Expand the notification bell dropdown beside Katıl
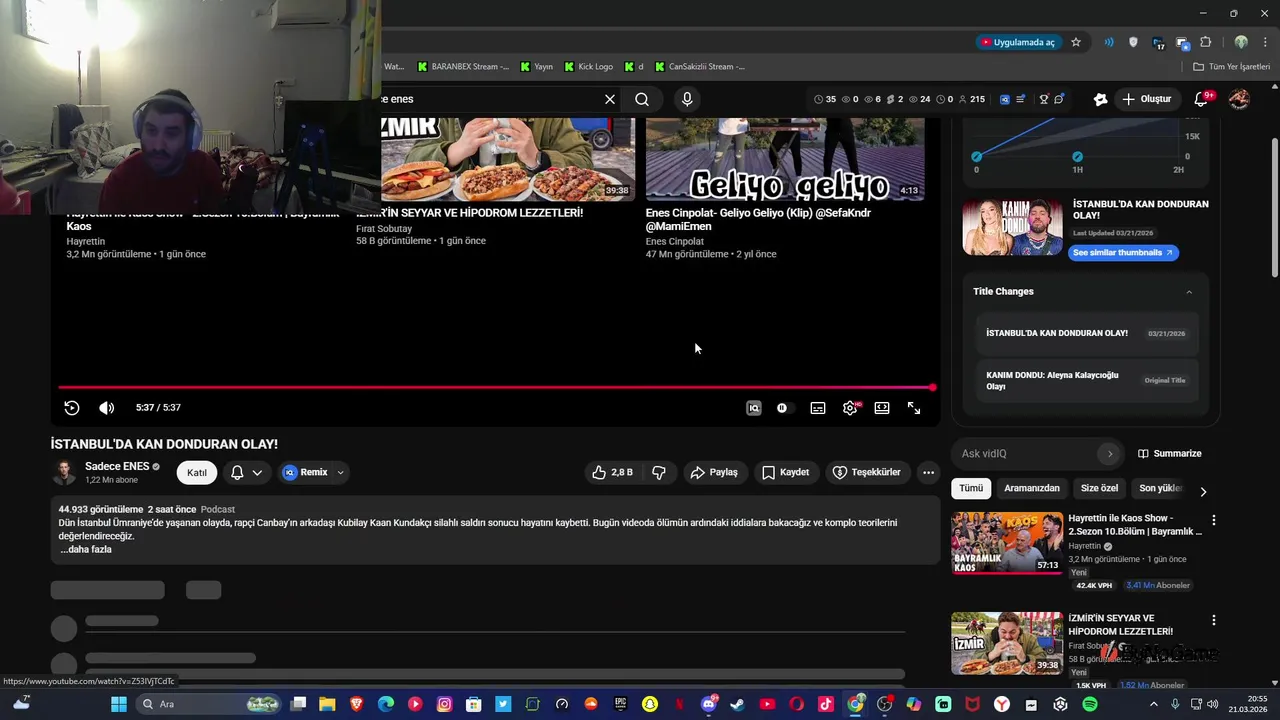This screenshot has height=720, width=1280. tap(247, 473)
